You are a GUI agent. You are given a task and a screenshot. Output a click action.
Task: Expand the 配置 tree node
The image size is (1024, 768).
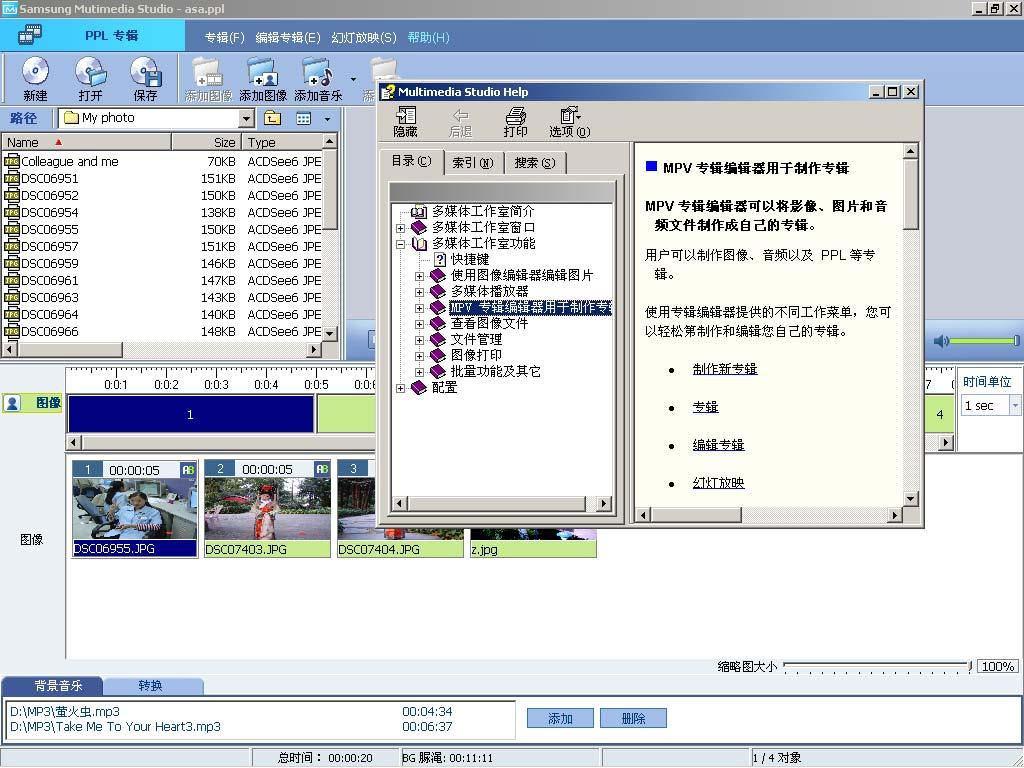(400, 389)
